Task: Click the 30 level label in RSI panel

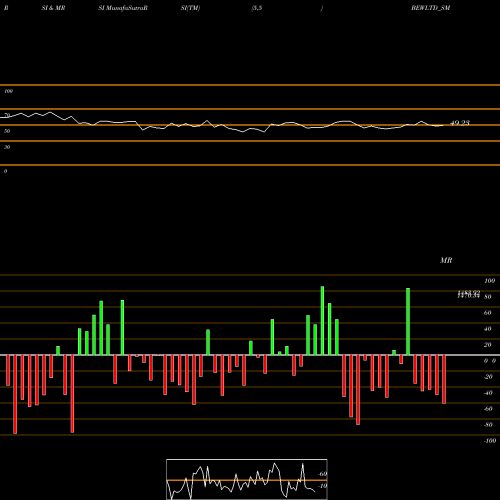Action: 7,147
